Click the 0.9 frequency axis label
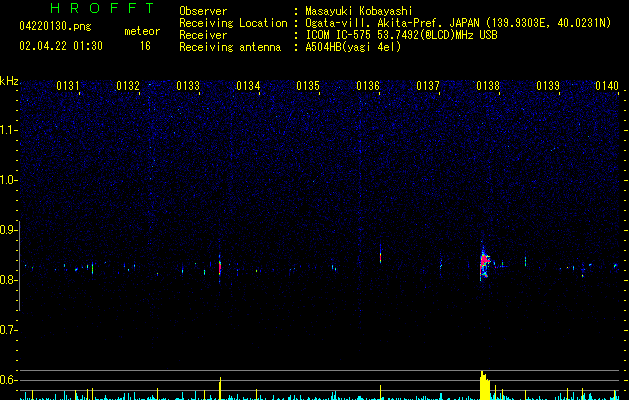The width and height of the screenshot is (629, 400). [9, 230]
